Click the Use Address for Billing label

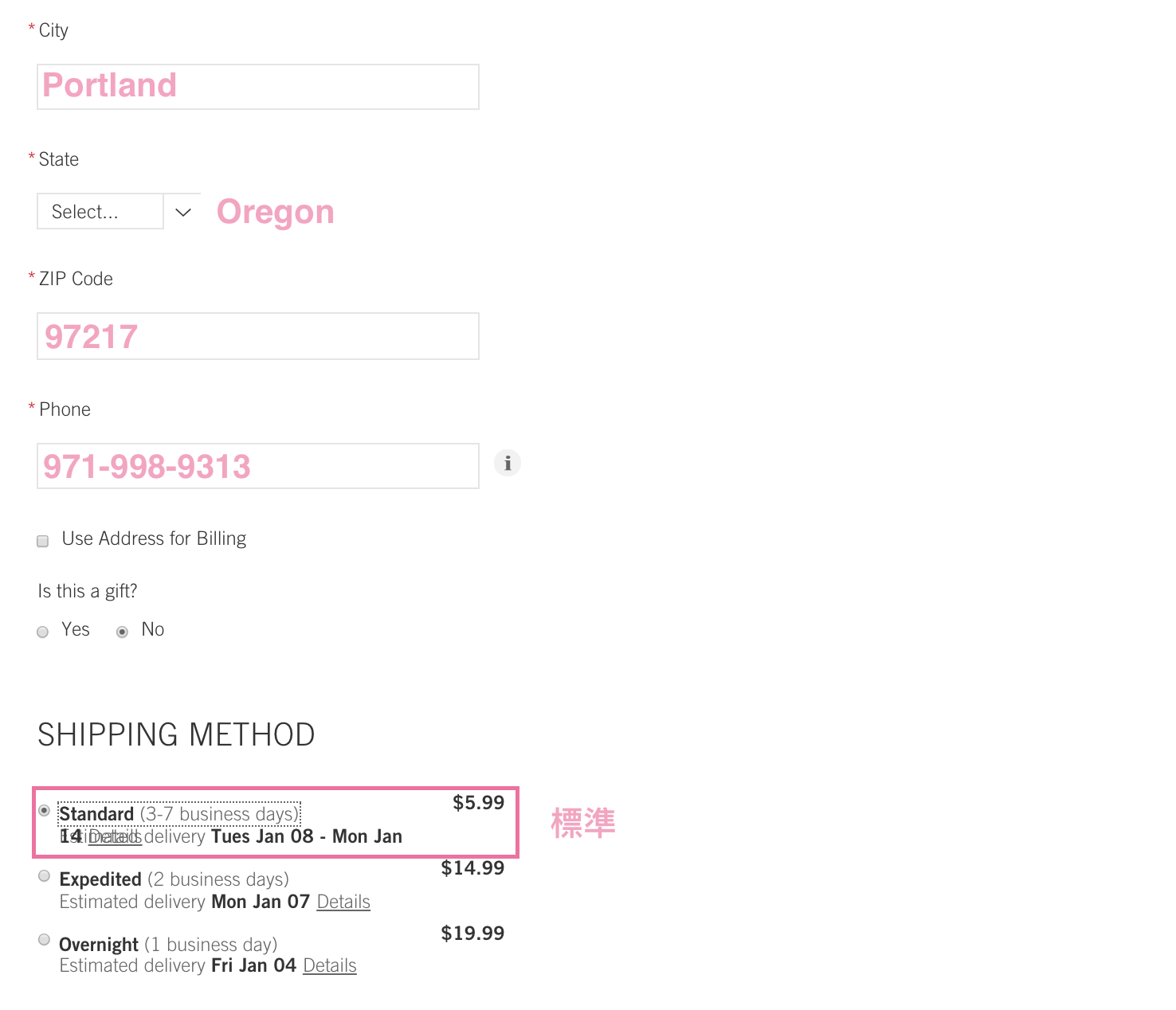coord(154,538)
